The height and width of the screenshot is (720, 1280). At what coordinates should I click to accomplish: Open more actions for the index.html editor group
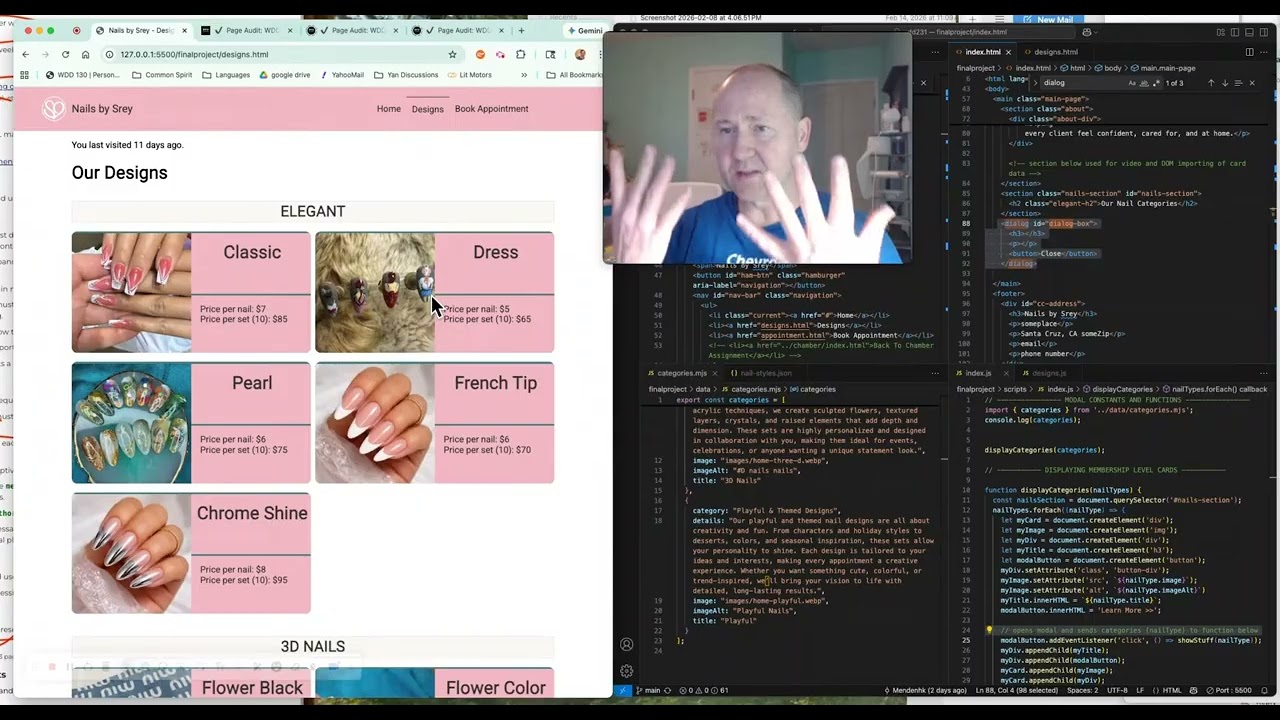click(x=1263, y=52)
